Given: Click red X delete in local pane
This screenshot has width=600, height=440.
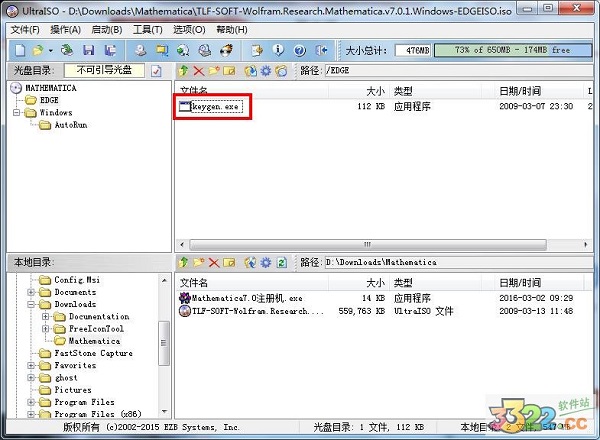Looking at the screenshot, I should pyautogui.click(x=214, y=262).
